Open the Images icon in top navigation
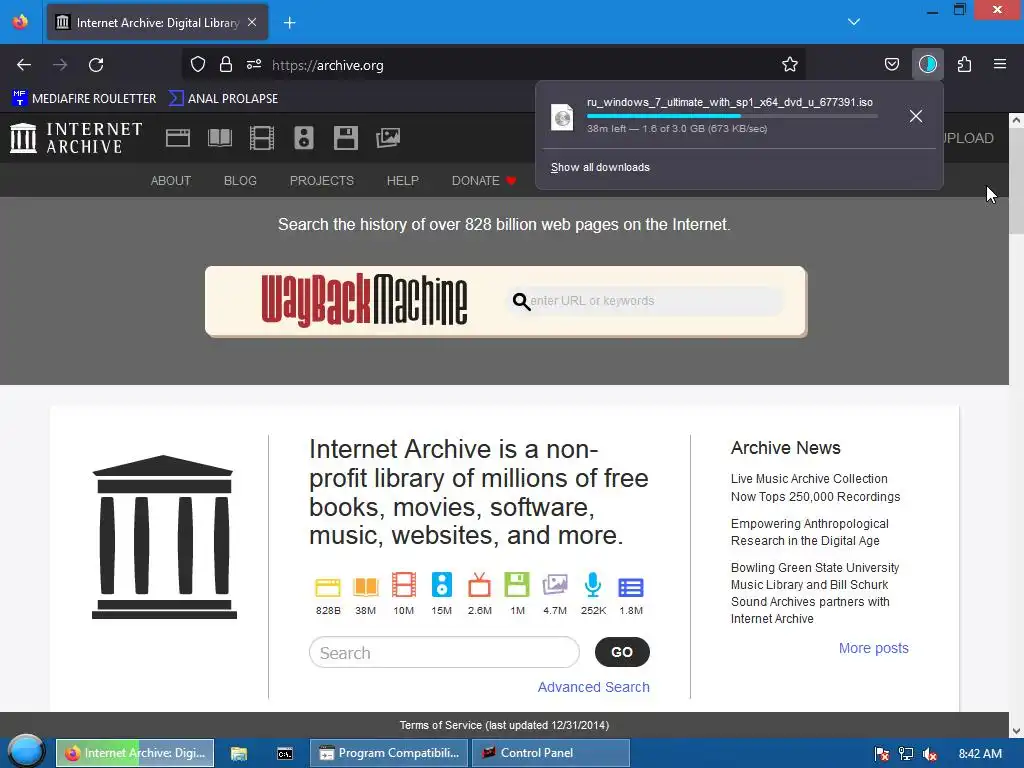 388,138
